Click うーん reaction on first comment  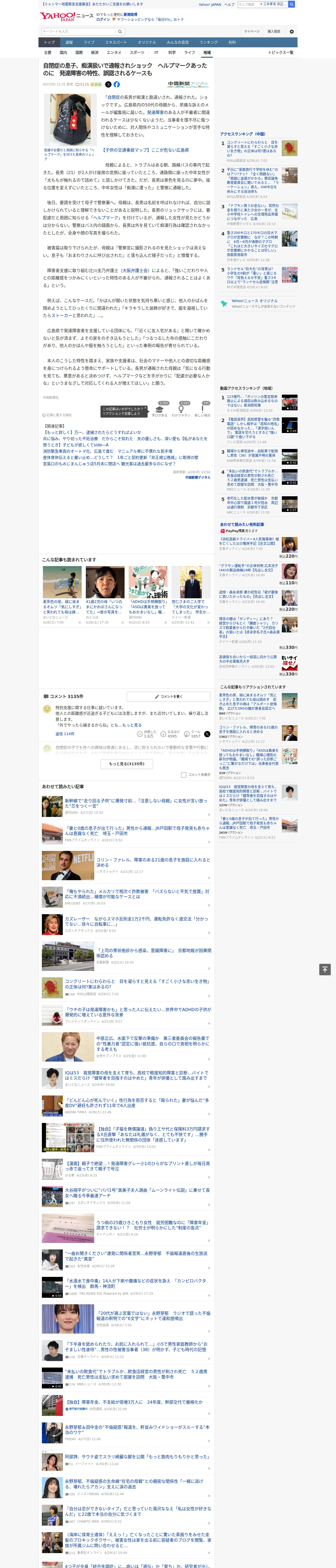pyautogui.click(x=192, y=734)
